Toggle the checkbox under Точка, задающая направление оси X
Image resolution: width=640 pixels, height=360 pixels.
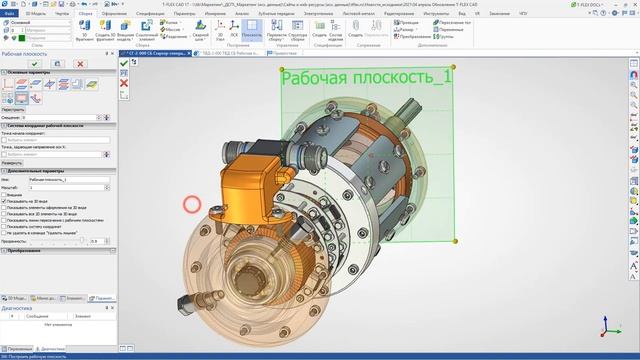click(4, 154)
